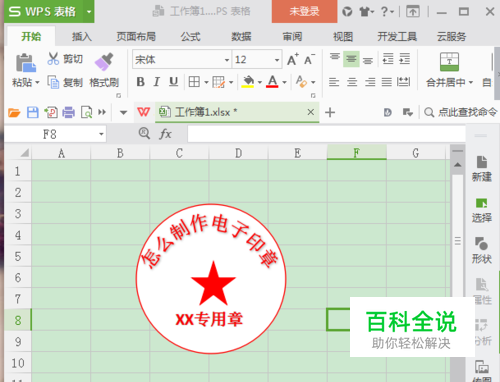This screenshot has width=500, height=382.
Task: Align text to bottom of cell
Action: click(368, 61)
